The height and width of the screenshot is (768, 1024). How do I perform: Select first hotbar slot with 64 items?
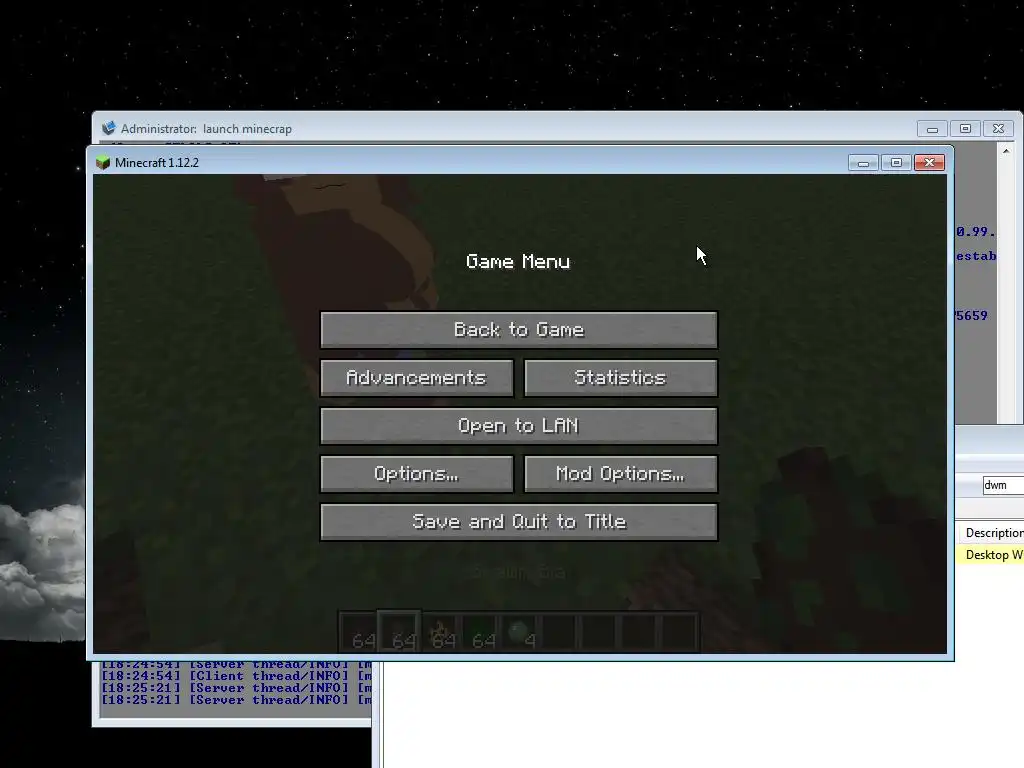360,633
